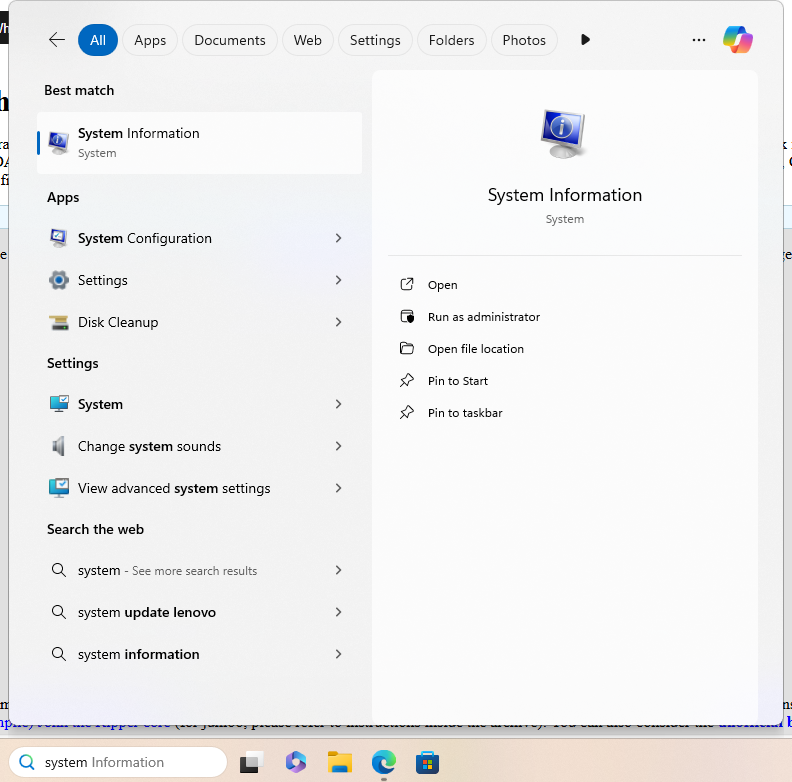The height and width of the screenshot is (782, 792).
Task: Click the Pin to Start pin icon
Action: click(x=407, y=380)
